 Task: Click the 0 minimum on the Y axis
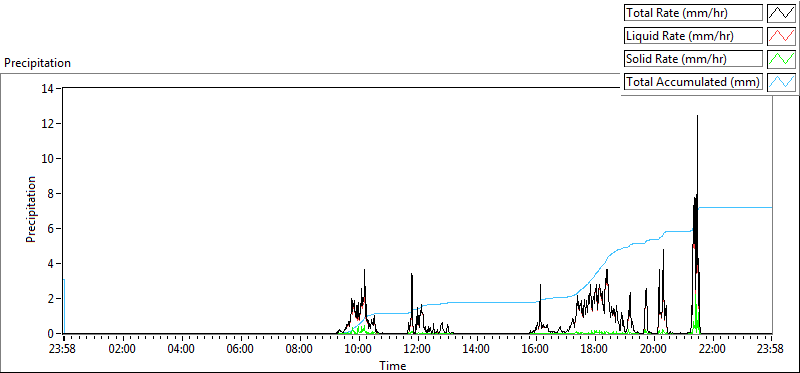point(51,334)
